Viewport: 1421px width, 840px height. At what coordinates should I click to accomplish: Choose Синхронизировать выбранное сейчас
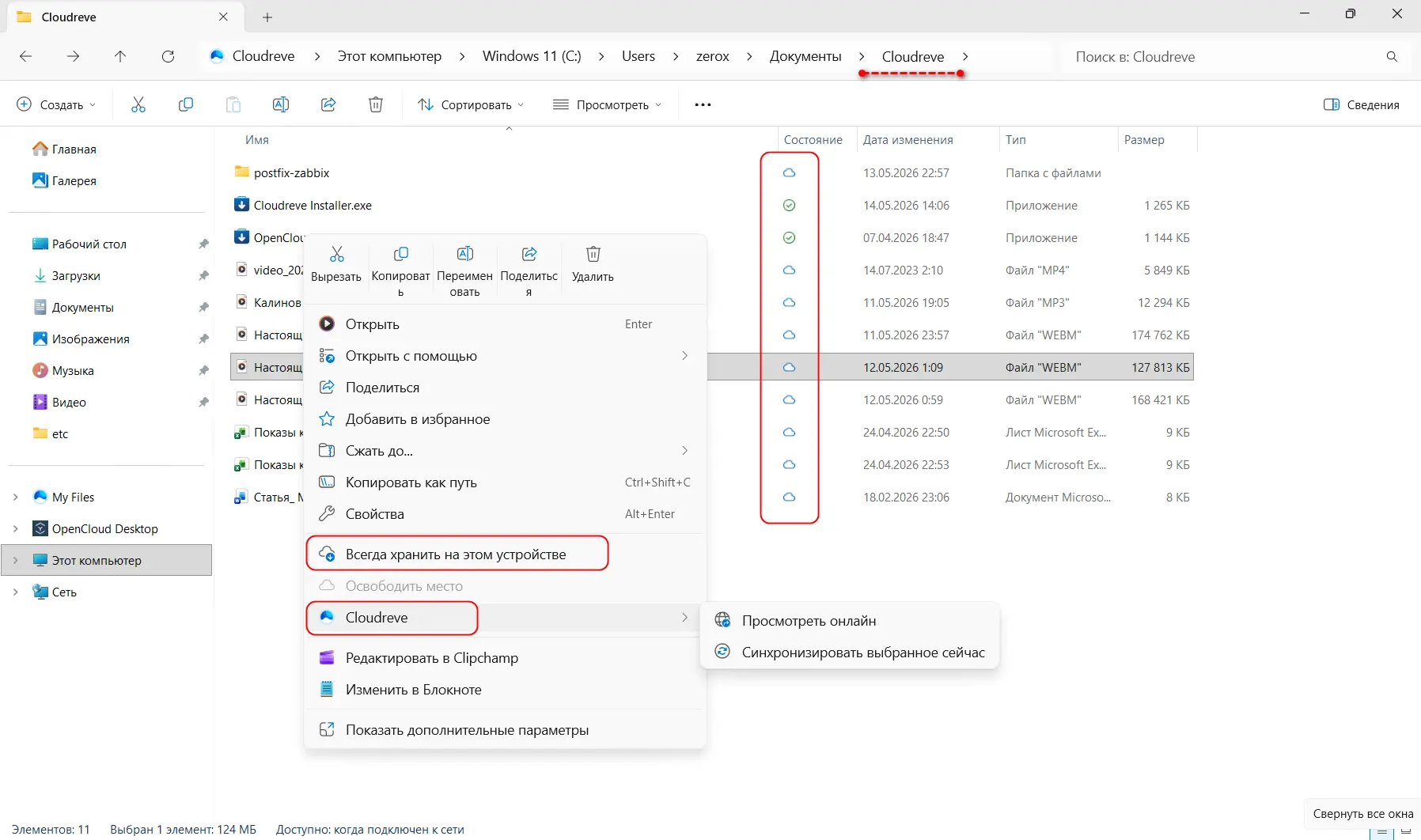pos(850,653)
